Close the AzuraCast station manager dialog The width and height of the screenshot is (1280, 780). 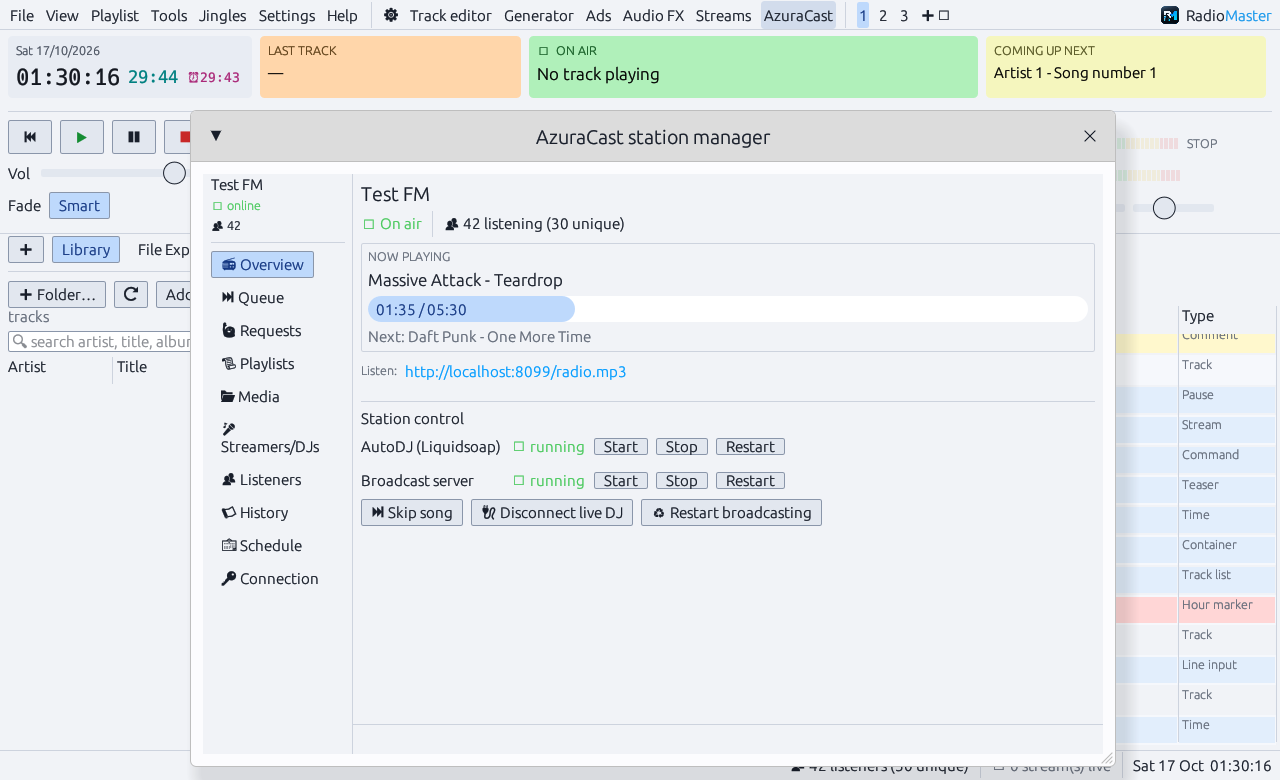tap(1090, 136)
